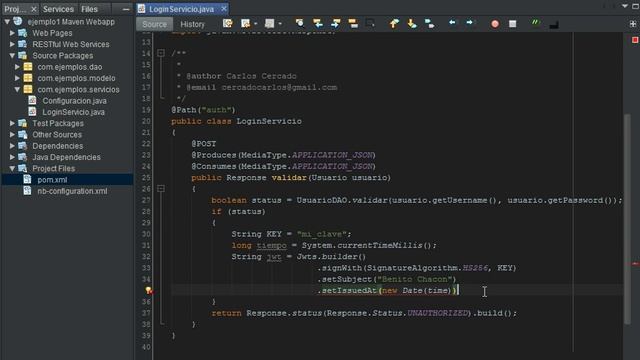Select com.ejemplos.dao package label
Viewport: 640px width, 360px height.
pos(70,67)
